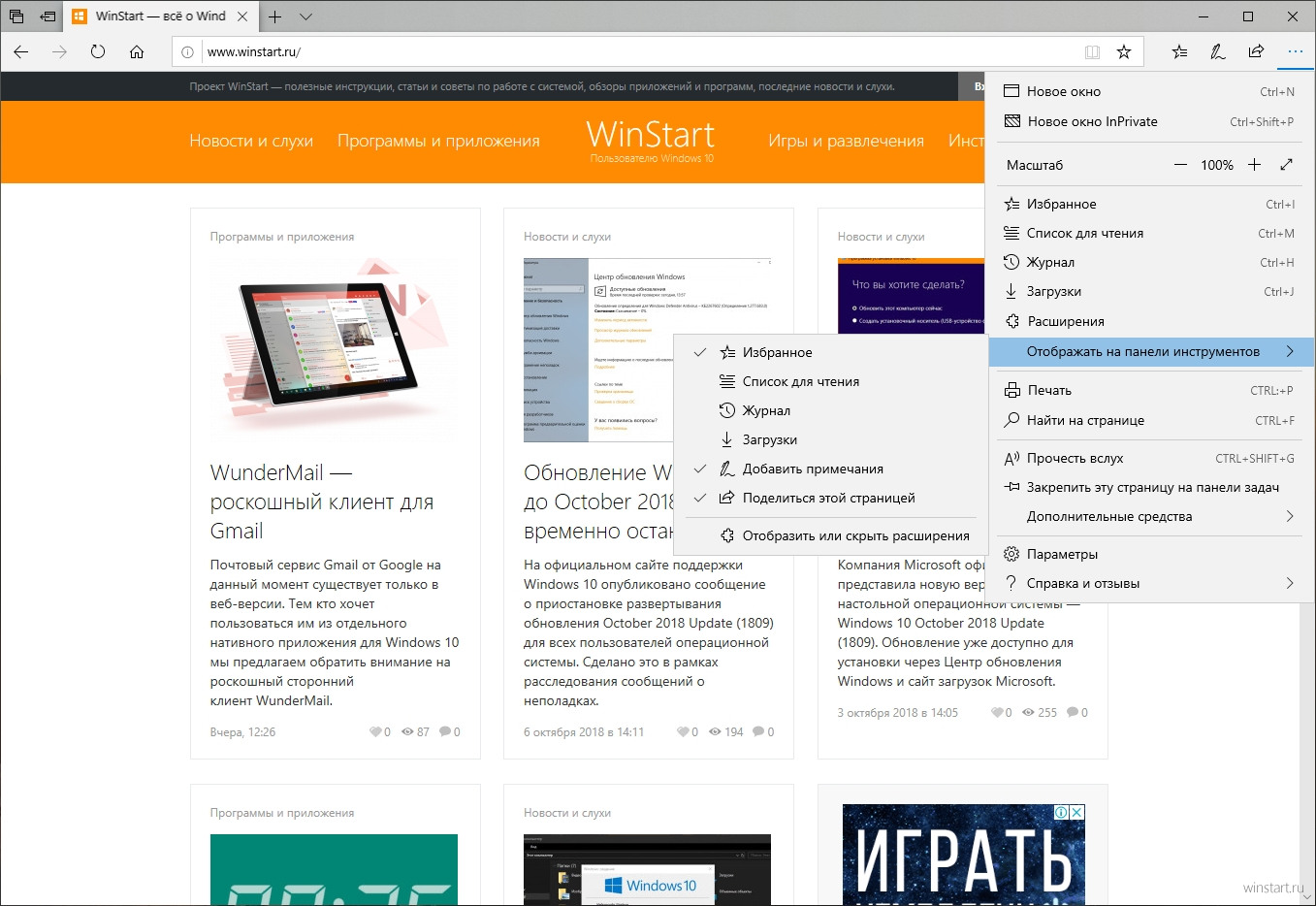Screen dimensions: 1316x906
Task: Refresh the page with the reload icon
Action: [98, 51]
